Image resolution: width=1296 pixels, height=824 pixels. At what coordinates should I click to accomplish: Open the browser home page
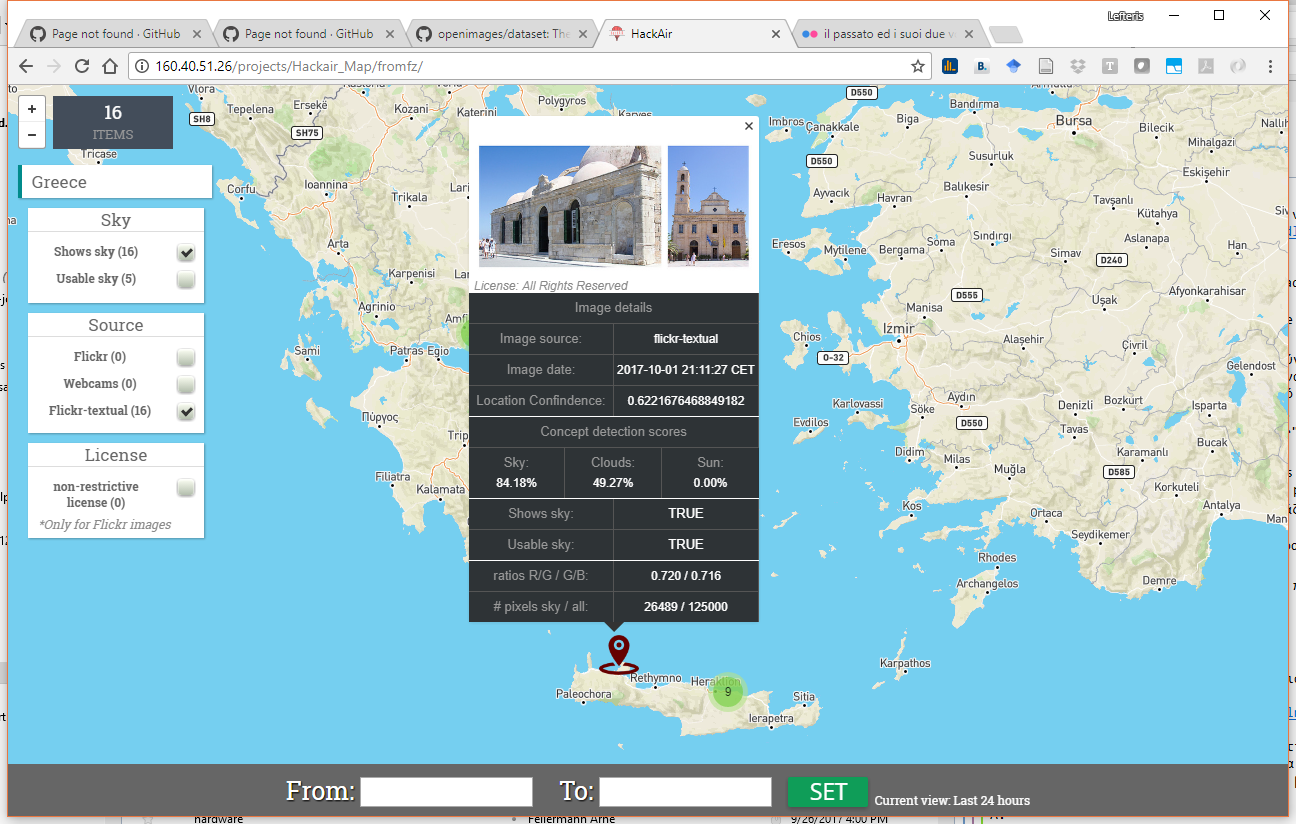(x=111, y=66)
